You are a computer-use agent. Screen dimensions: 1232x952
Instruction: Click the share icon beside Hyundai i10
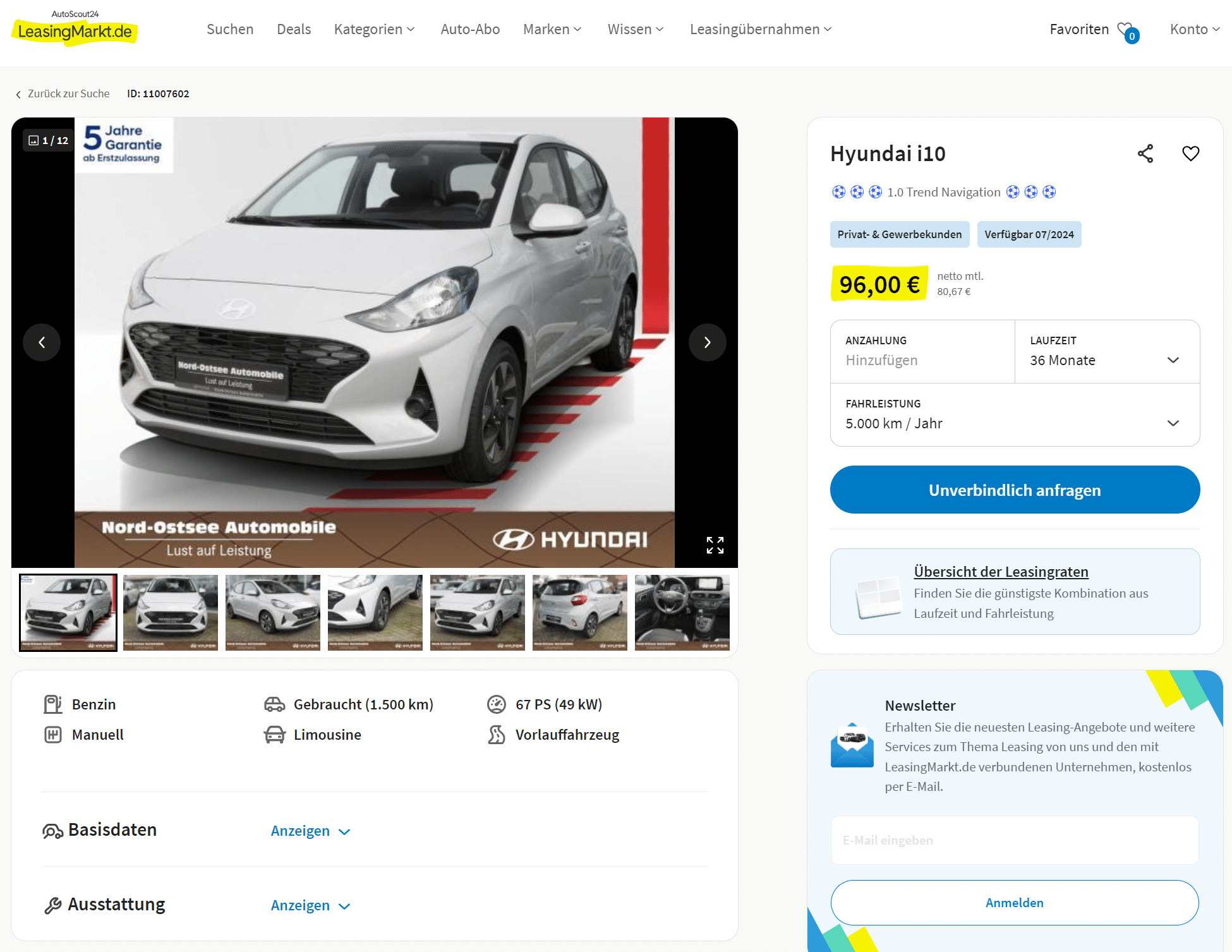point(1145,154)
